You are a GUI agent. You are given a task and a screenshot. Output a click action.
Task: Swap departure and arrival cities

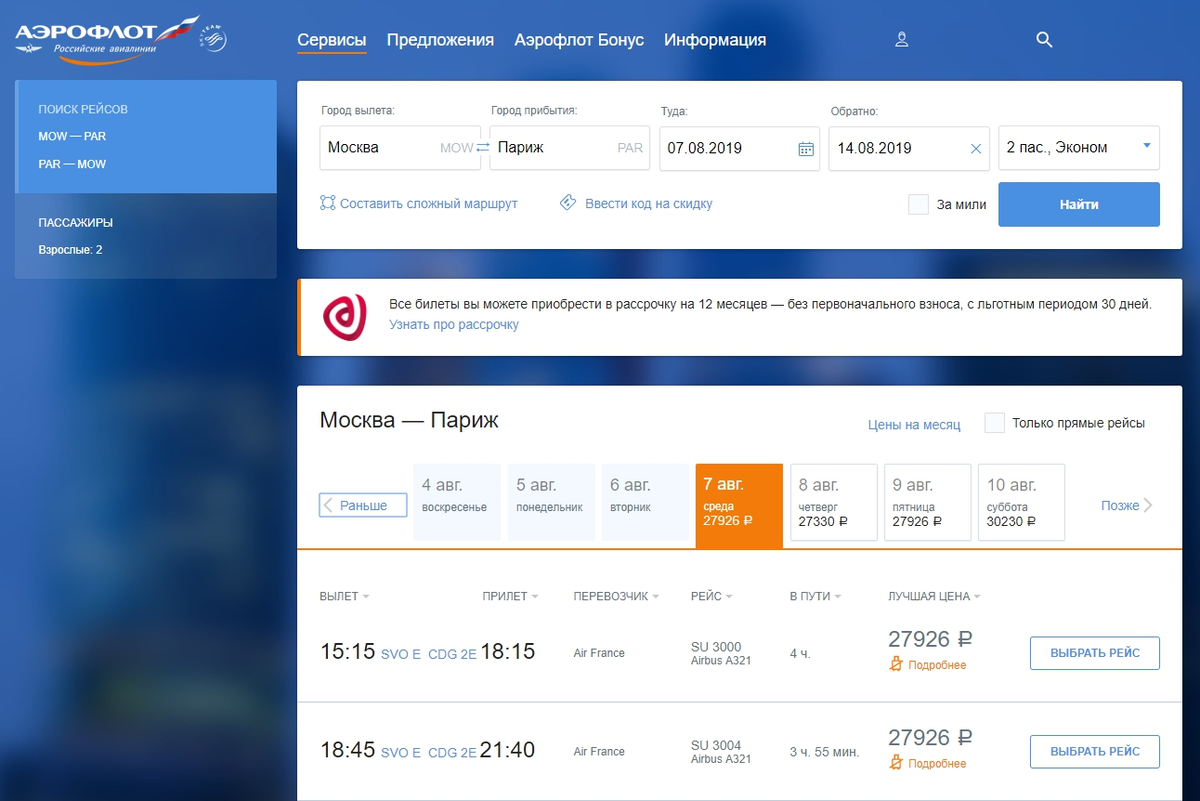483,147
